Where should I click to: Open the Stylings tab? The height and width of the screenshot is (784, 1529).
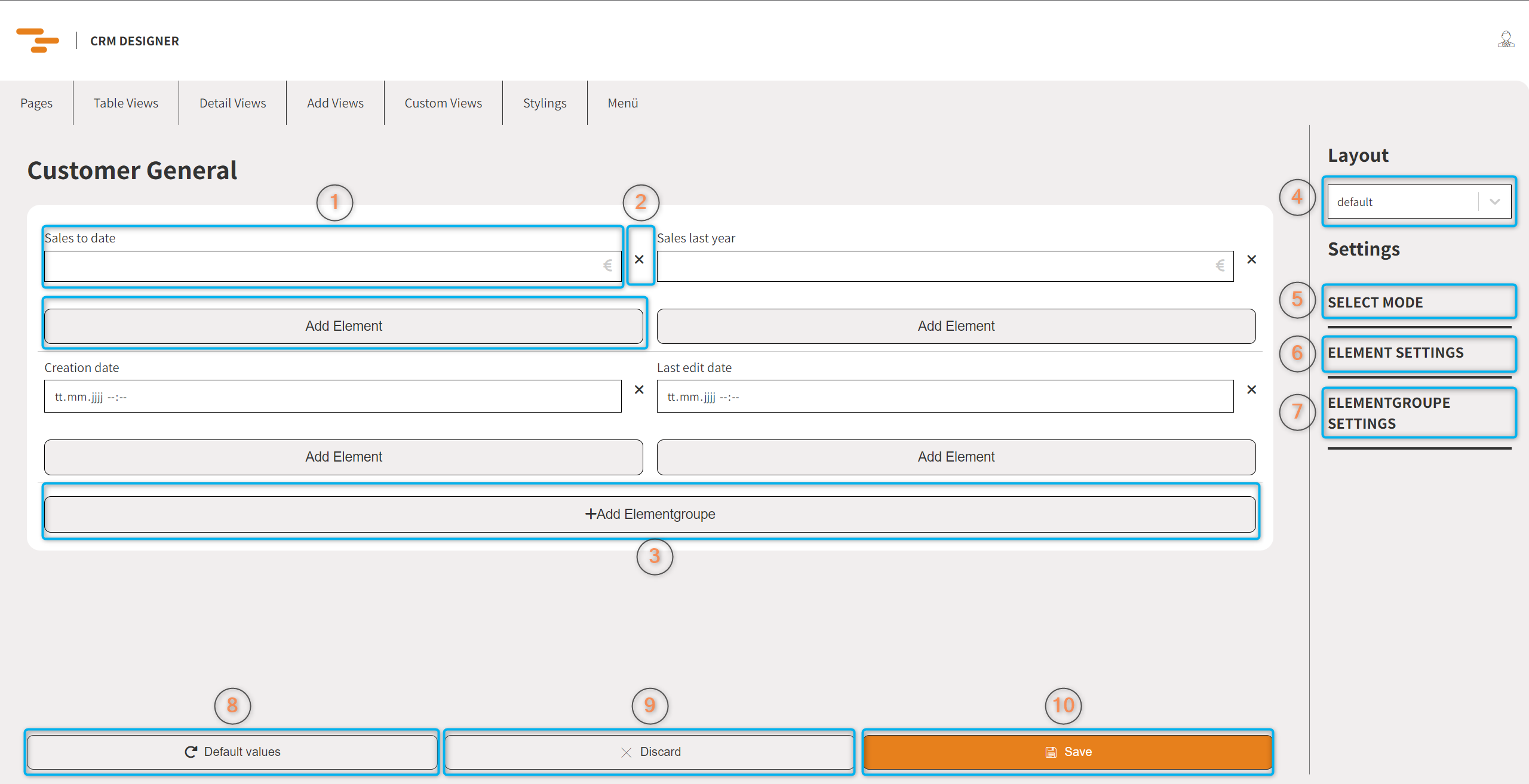coord(544,103)
